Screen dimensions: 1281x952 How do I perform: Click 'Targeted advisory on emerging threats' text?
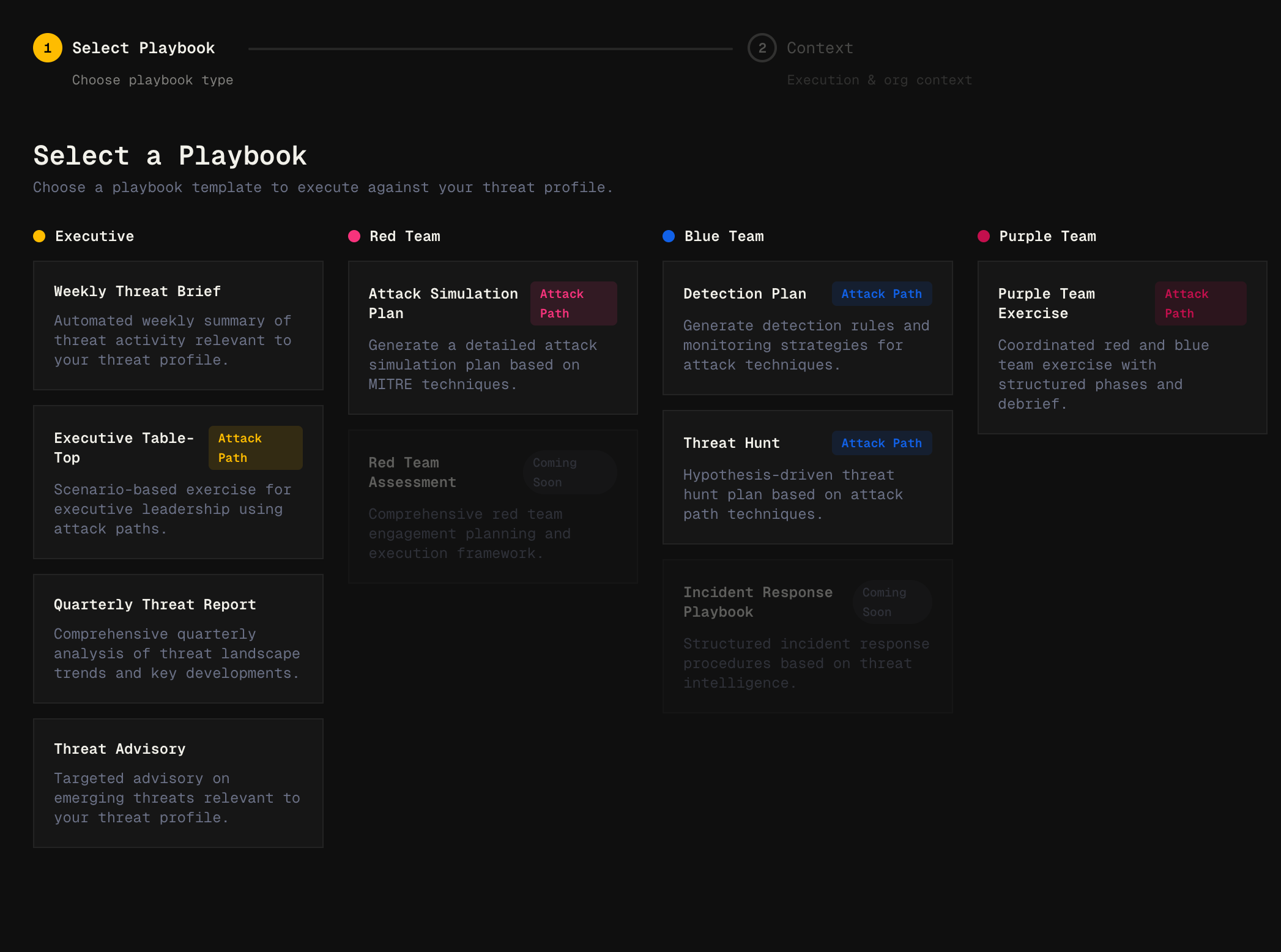tap(177, 798)
